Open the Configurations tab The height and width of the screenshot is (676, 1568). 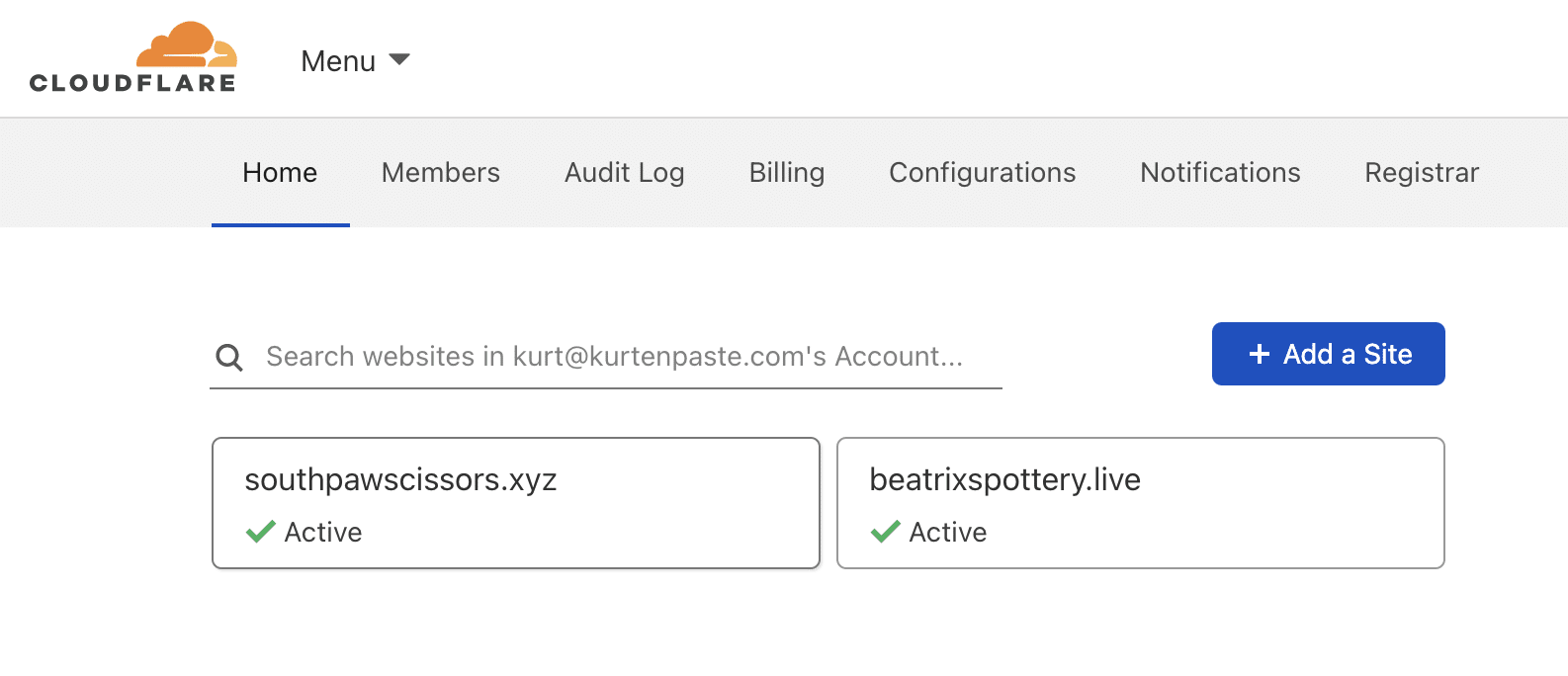(982, 173)
